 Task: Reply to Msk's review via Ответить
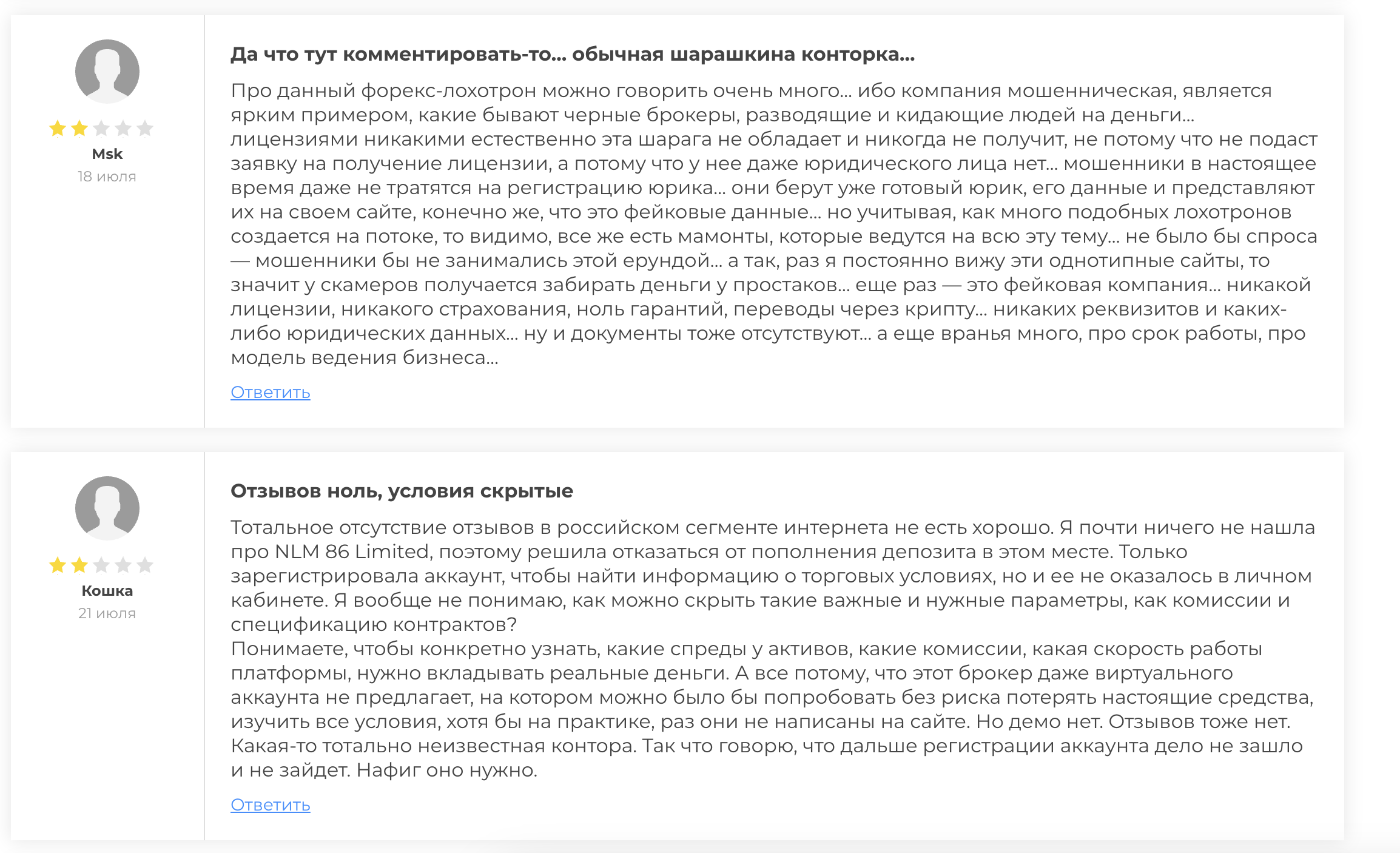271,393
